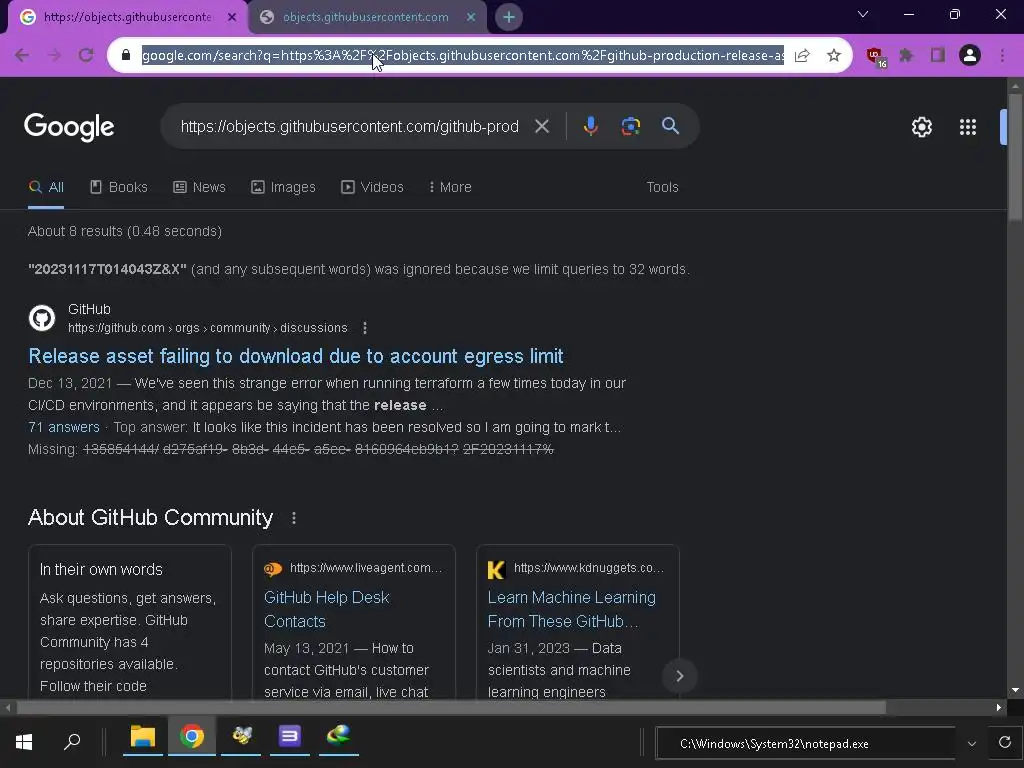The image size is (1024, 768).
Task: Click the vertical page scrollbar thumb
Action: (1015, 157)
